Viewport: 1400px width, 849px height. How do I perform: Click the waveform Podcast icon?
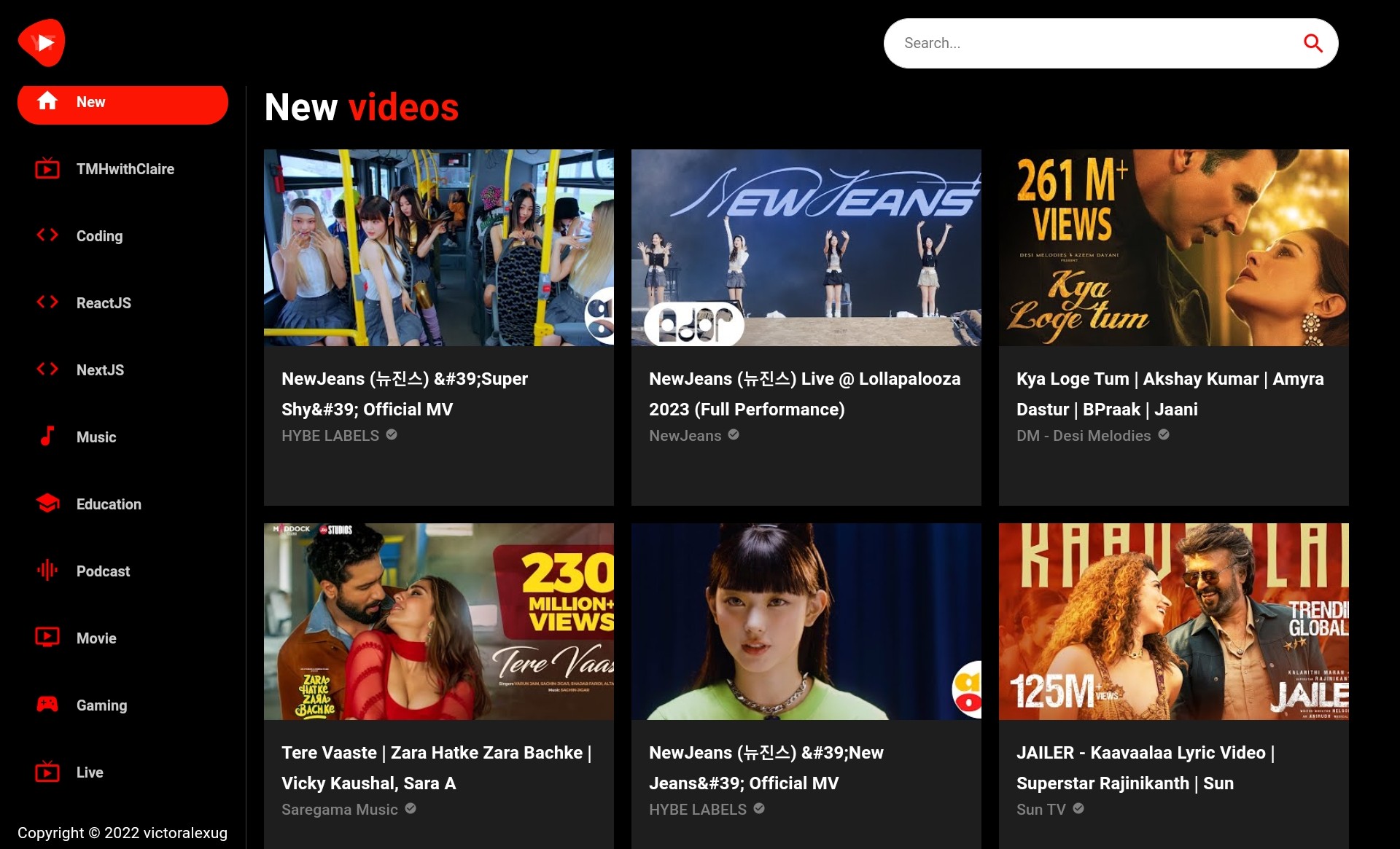click(x=47, y=571)
